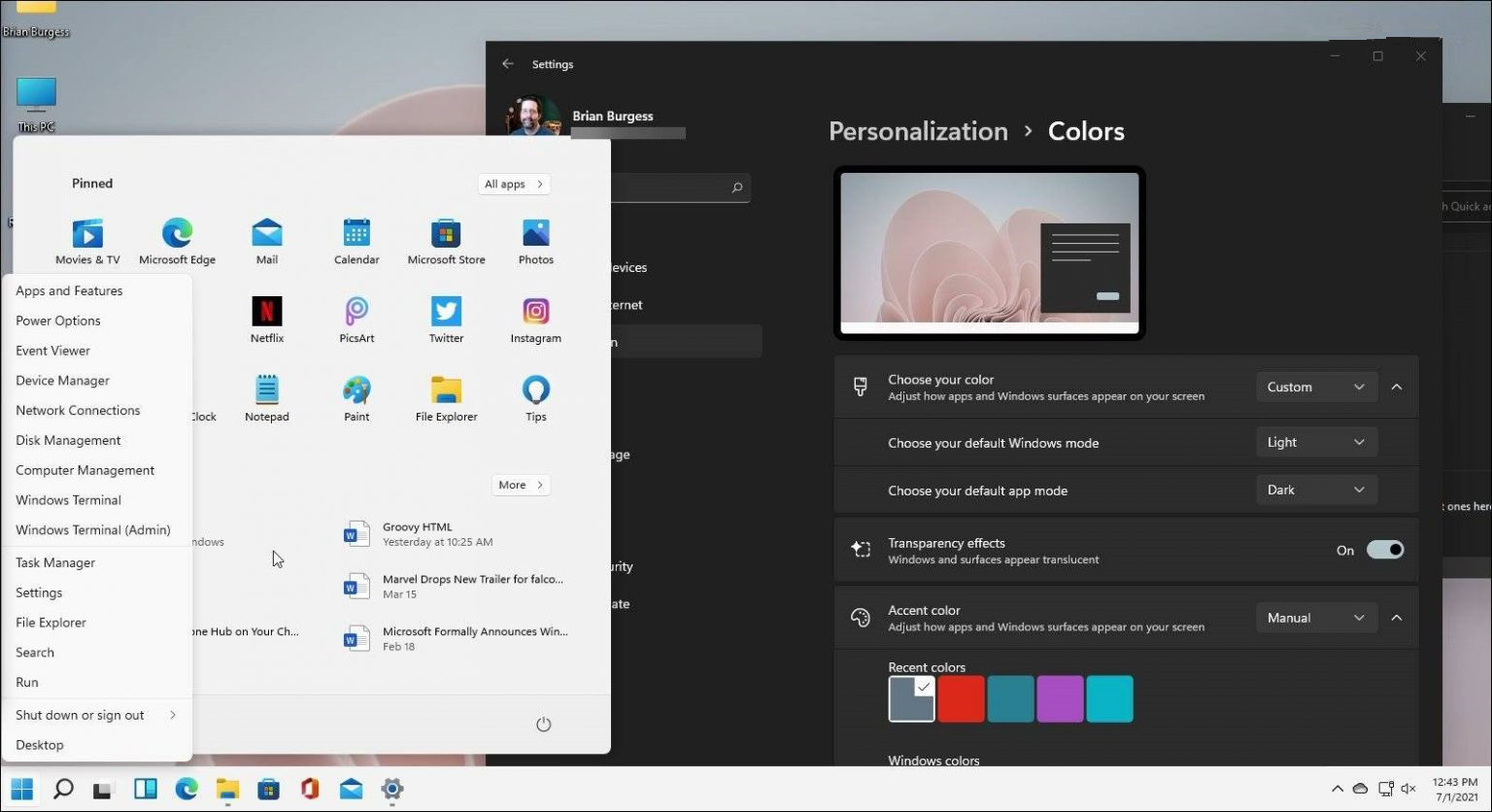Launch Paint from pinned apps
This screenshot has height=812, width=1492.
356,393
